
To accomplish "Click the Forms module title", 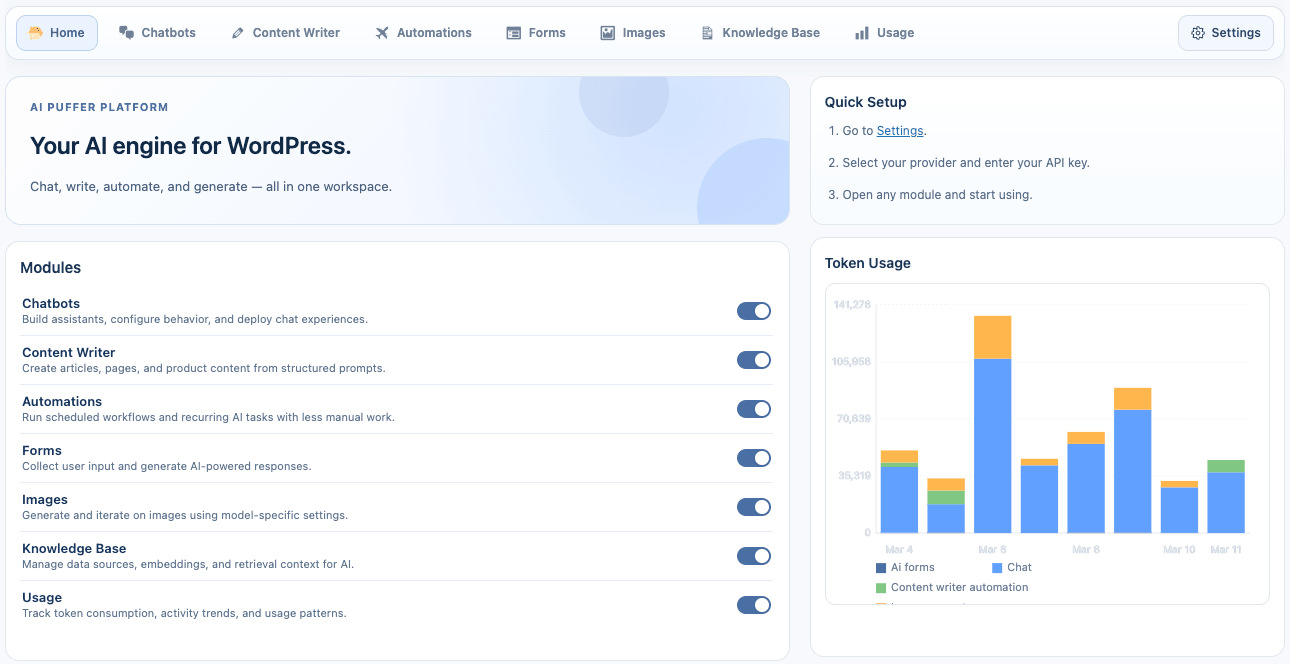I will [x=42, y=451].
